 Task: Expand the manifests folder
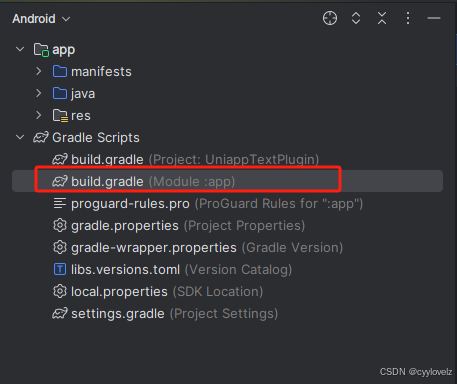tap(39, 71)
